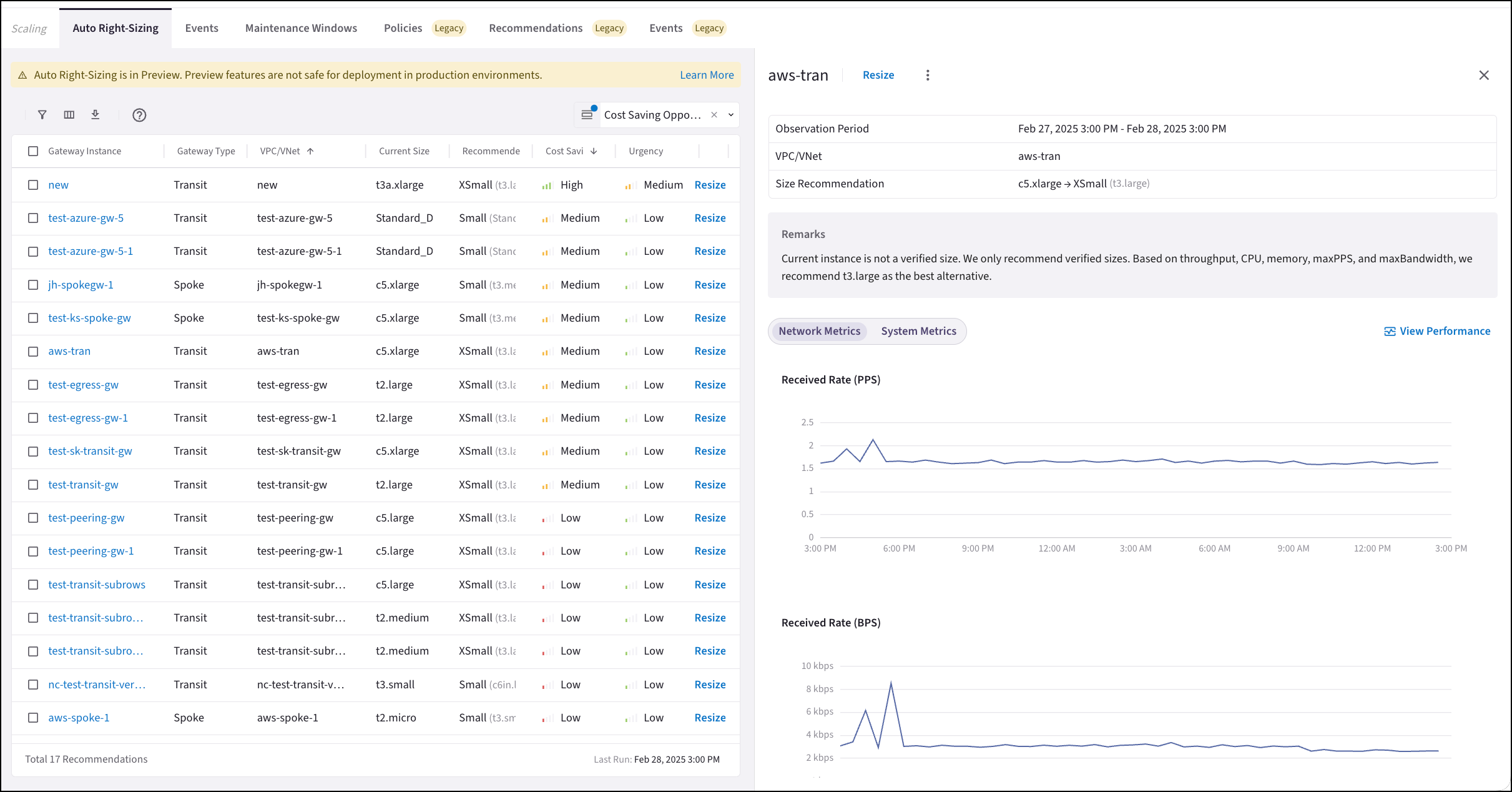Click the help question mark icon
The image size is (1512, 792).
tap(139, 115)
